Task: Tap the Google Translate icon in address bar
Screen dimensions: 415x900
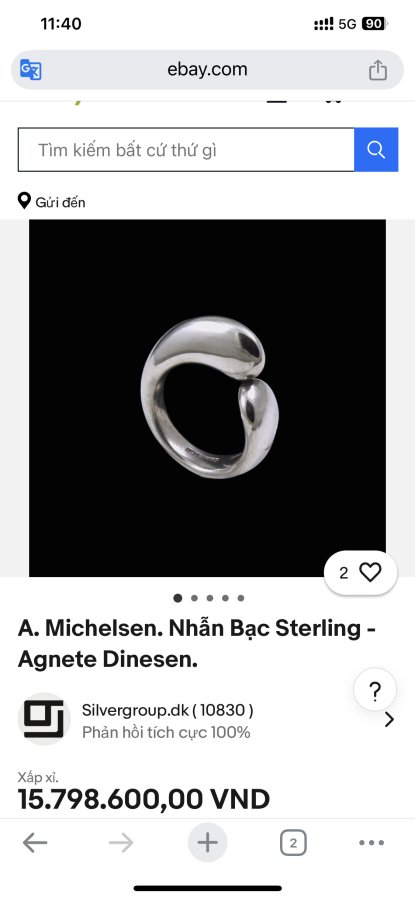Action: (30, 70)
